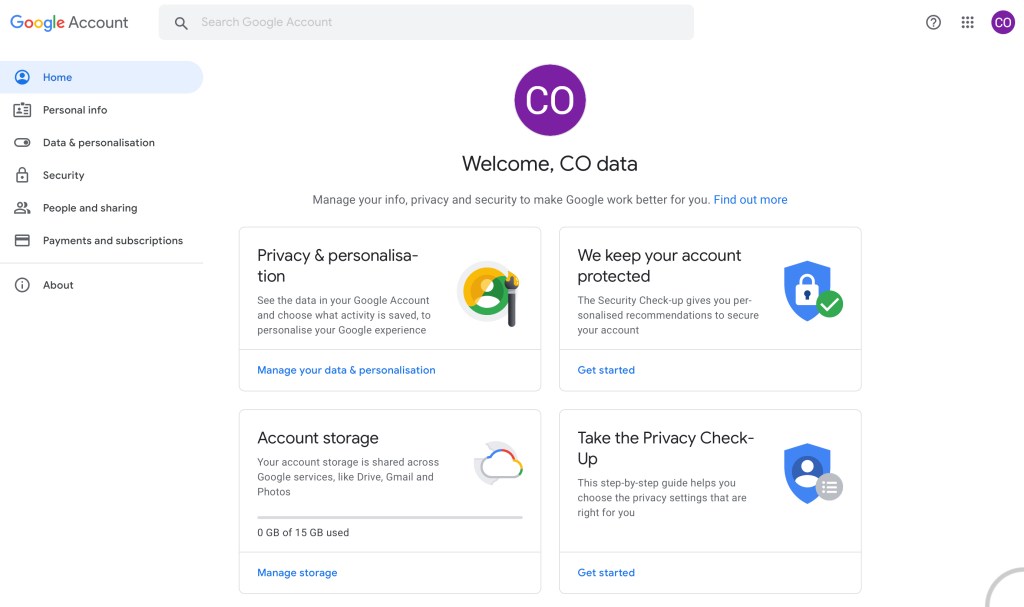This screenshot has height=607, width=1024.
Task: Open Manage your data & personalisation link
Action: coord(346,370)
